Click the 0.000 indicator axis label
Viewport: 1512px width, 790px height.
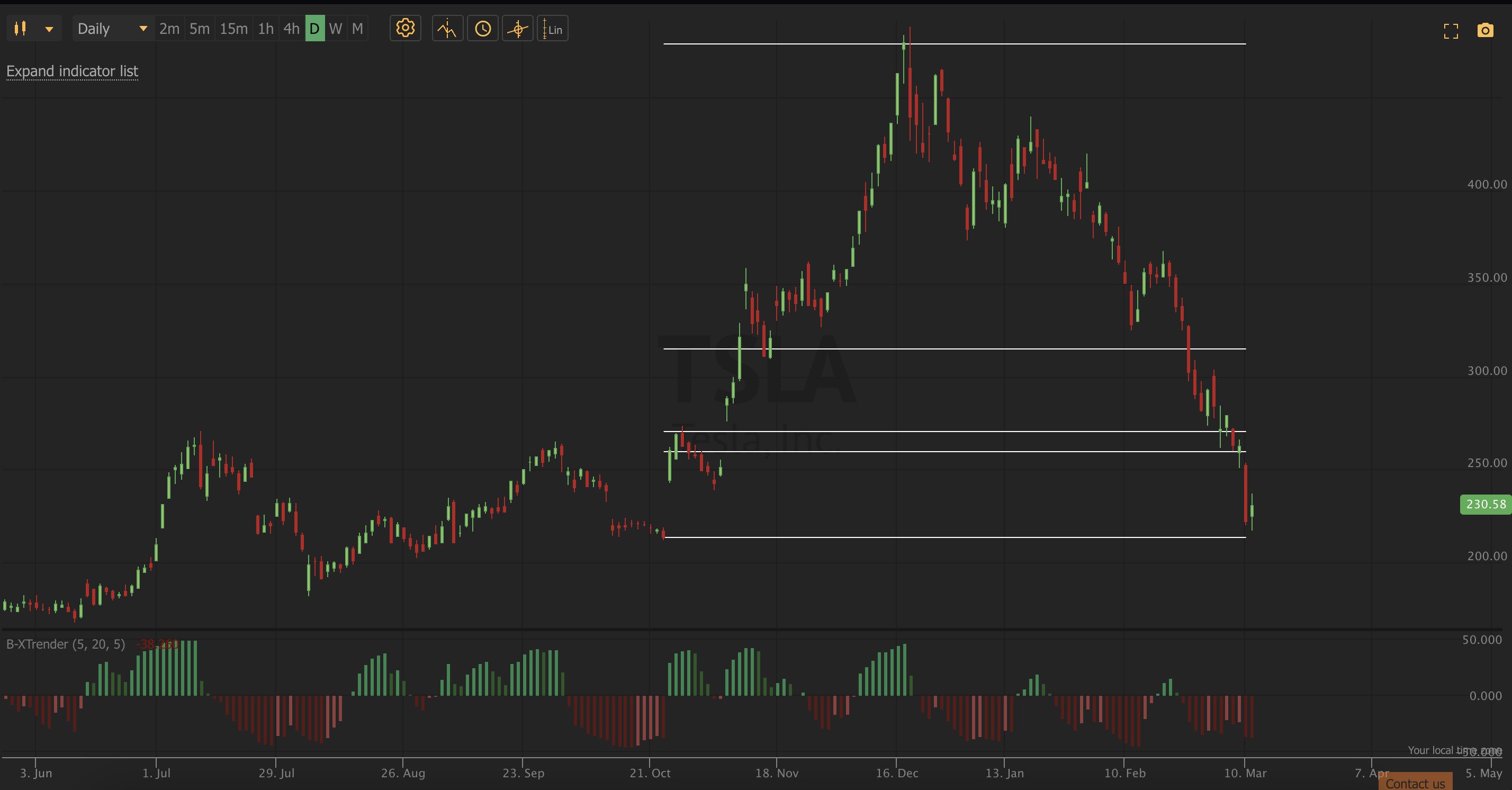(1486, 696)
